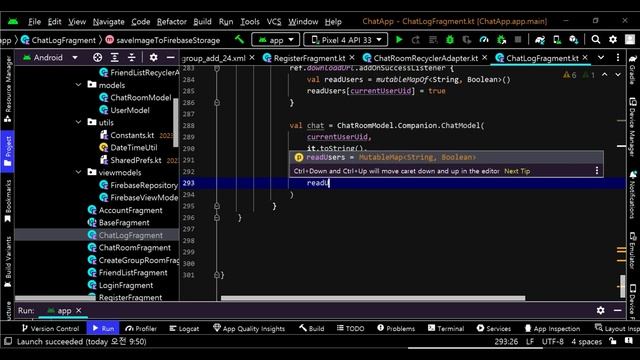Select readUsers autocomplete suggestion

pyautogui.click(x=446, y=157)
